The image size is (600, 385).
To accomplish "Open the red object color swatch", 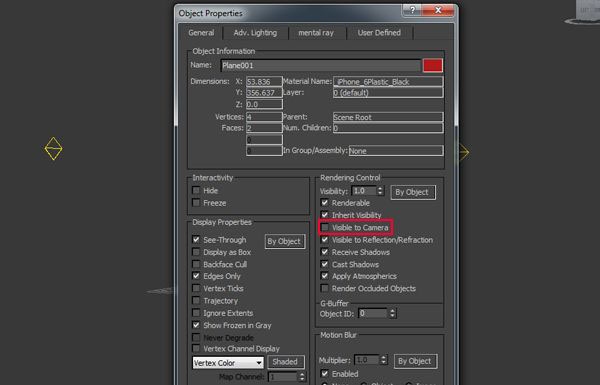I will (433, 65).
